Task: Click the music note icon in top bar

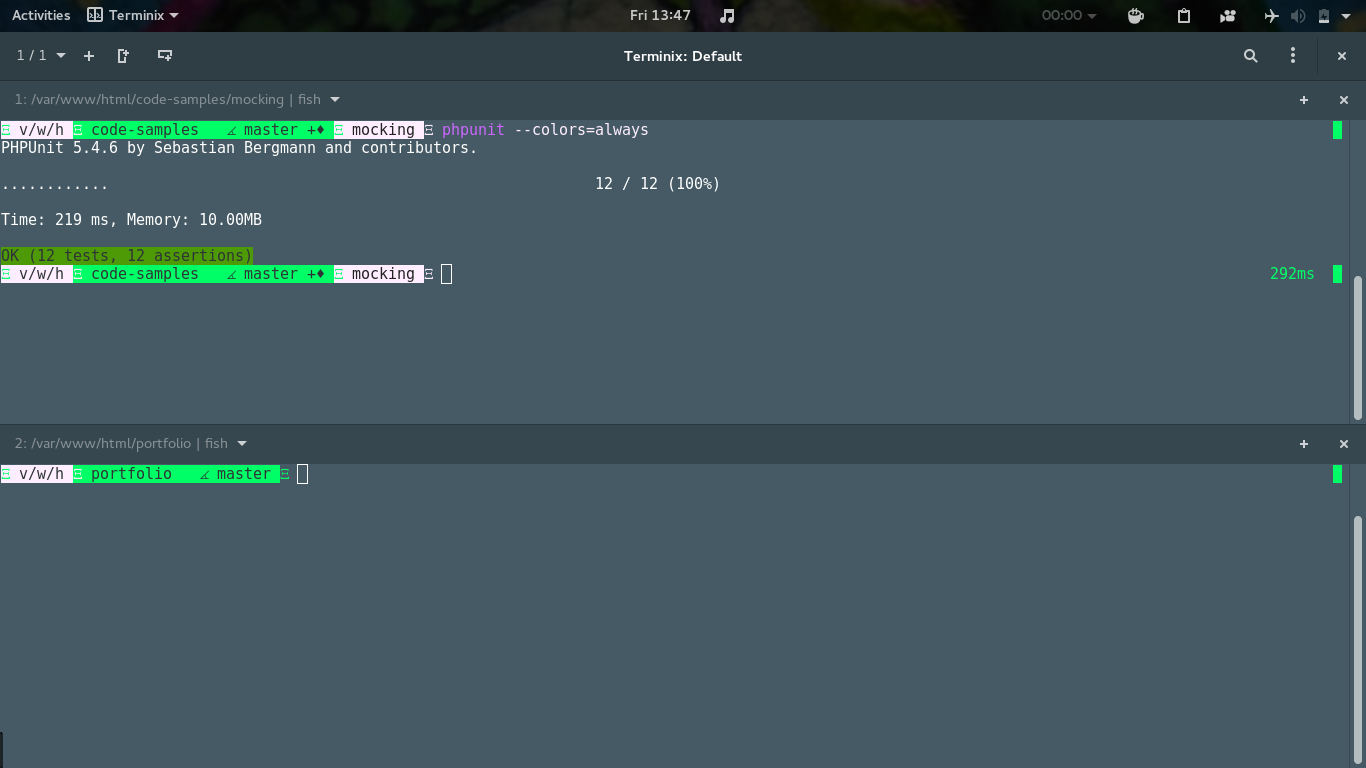Action: (x=728, y=15)
